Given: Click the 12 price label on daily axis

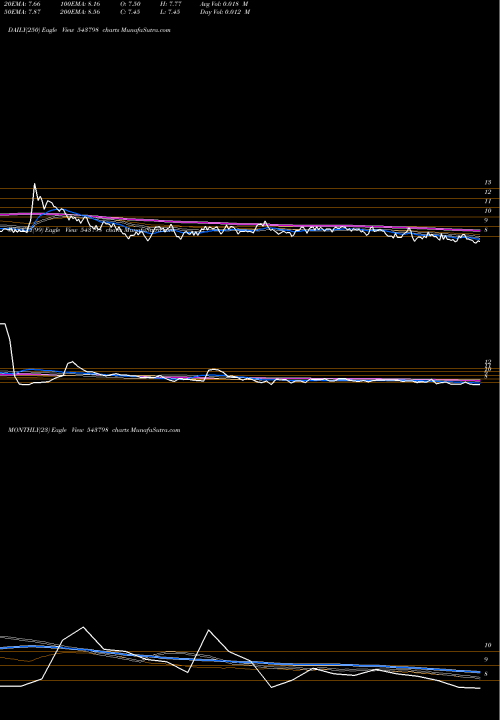Looking at the screenshot, I should (x=488, y=192).
